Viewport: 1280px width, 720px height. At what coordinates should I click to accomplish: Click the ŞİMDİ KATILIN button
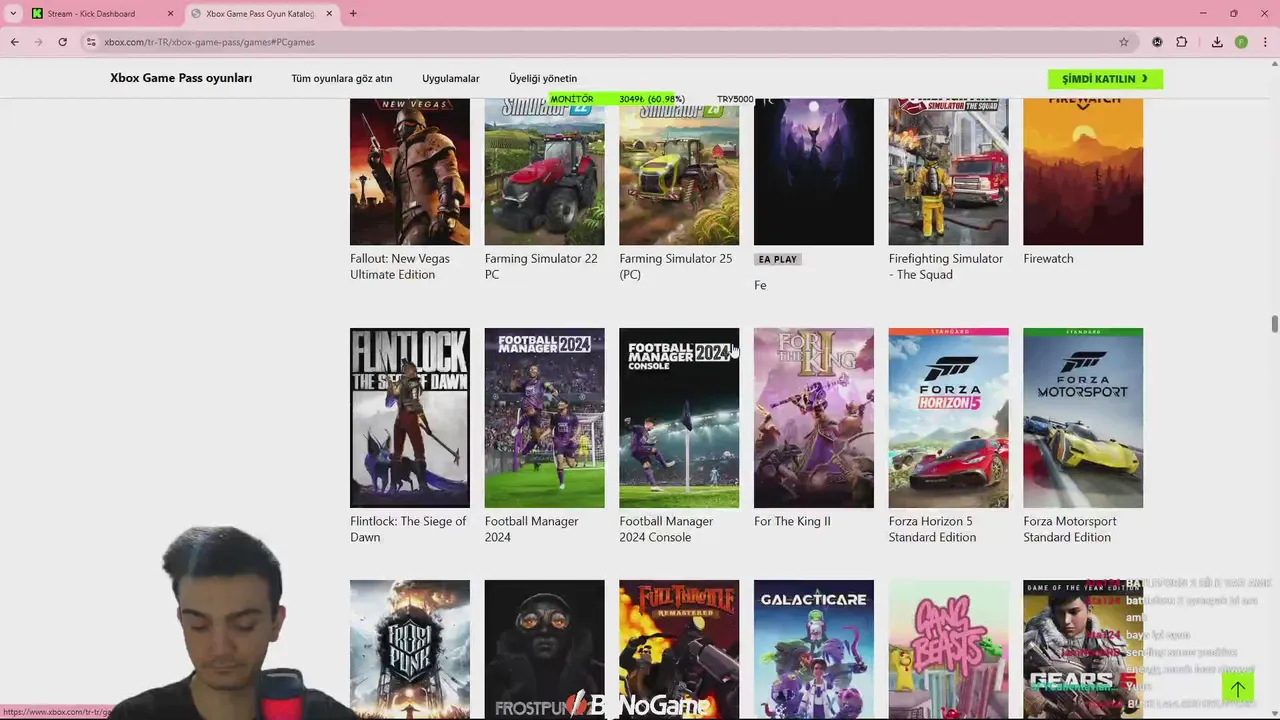[1105, 78]
